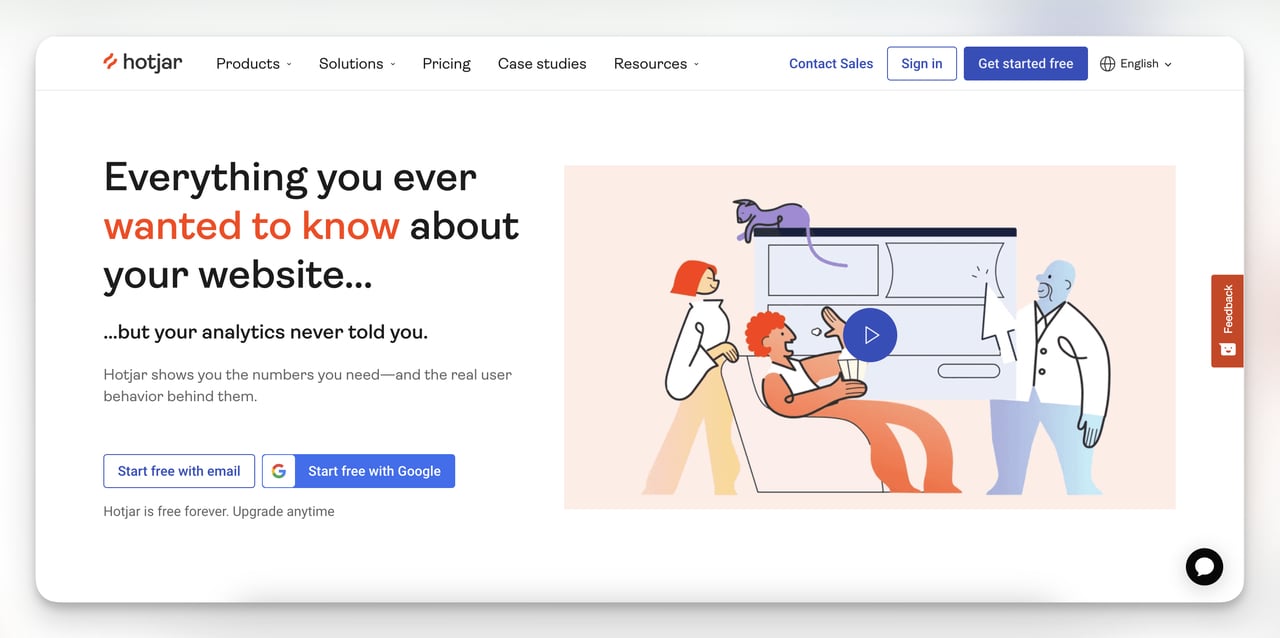The image size is (1280, 638).
Task: Click Start free with Google
Action: tap(359, 471)
